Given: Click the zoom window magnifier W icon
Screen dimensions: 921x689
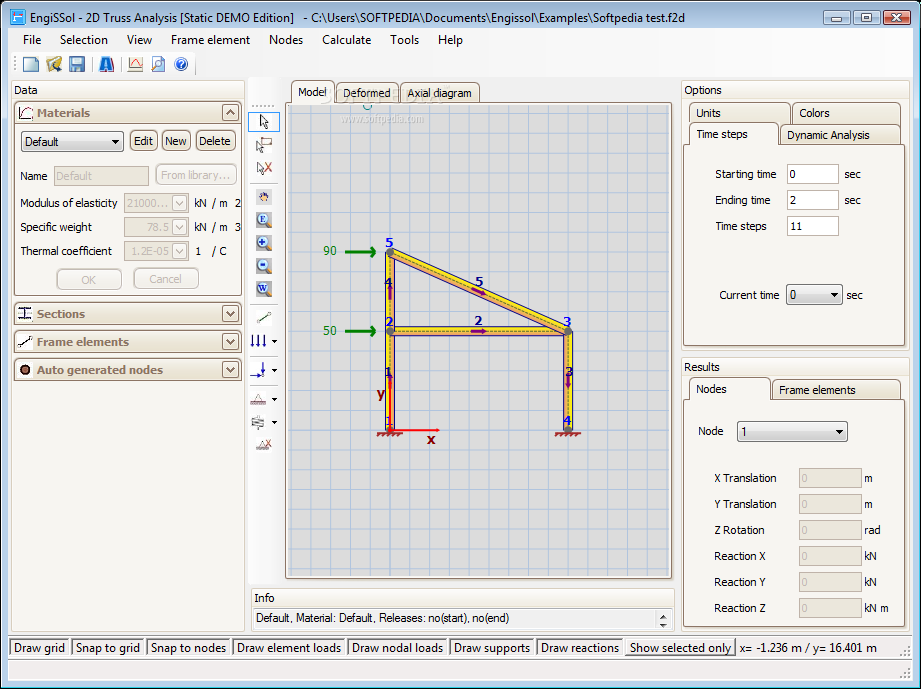Looking at the screenshot, I should (264, 288).
